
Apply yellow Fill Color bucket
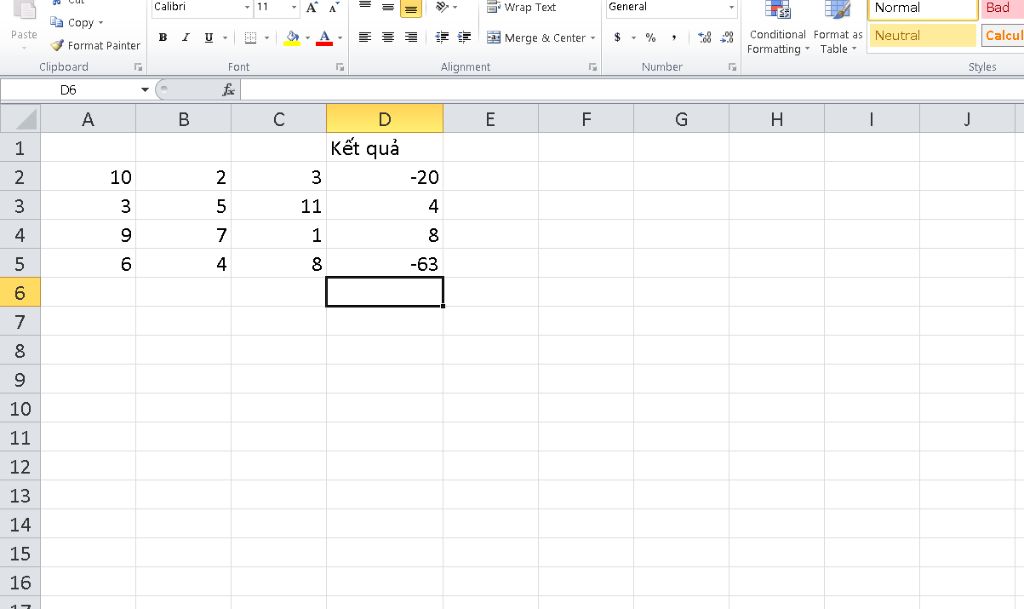[x=293, y=38]
